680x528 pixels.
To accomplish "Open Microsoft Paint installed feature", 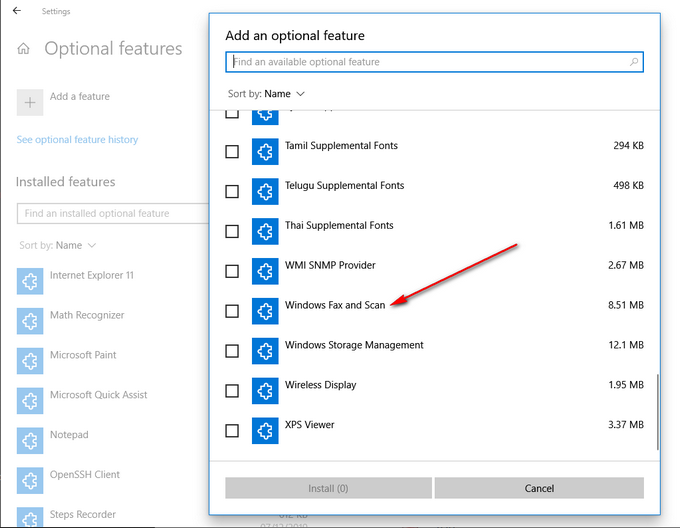I will pyautogui.click(x=83, y=355).
